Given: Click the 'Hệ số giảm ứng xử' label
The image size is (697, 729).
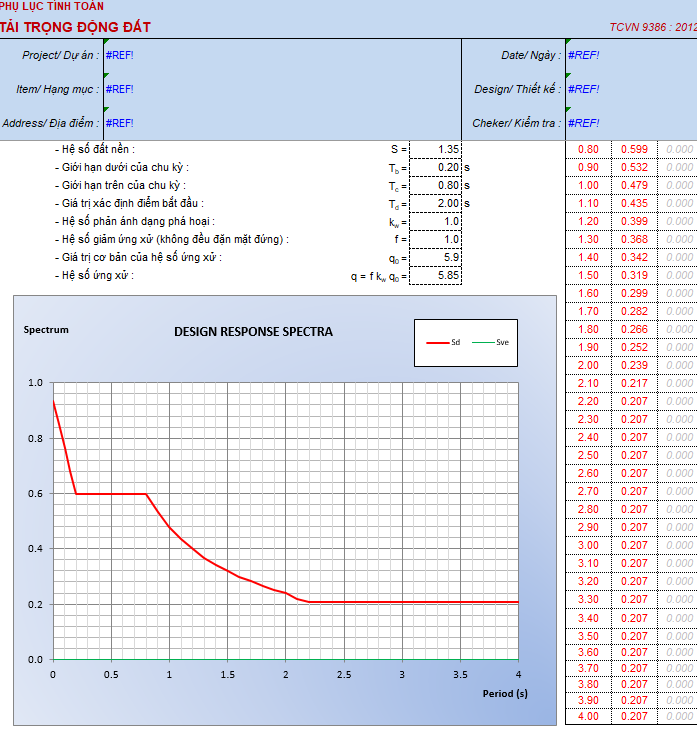Looking at the screenshot, I should (x=172, y=239).
